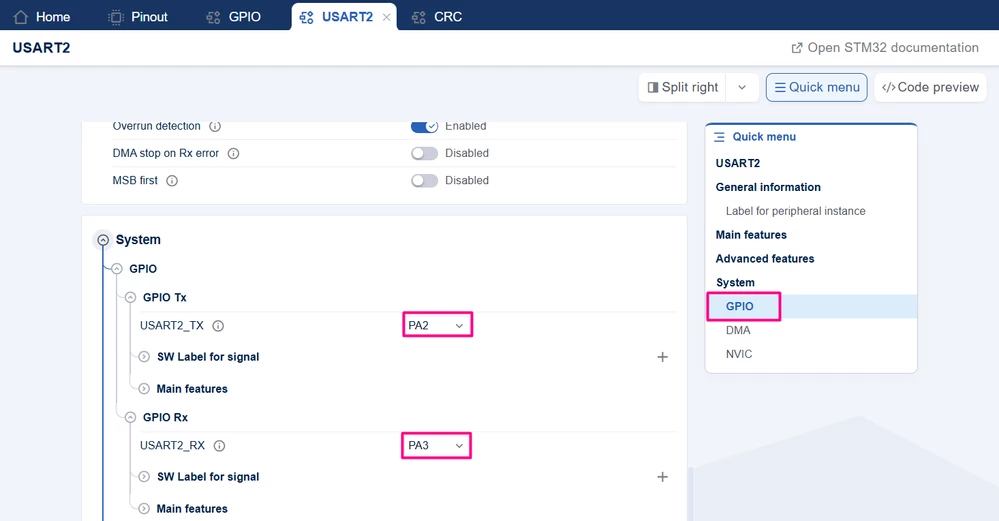999x521 pixels.
Task: Click the Pinout chip icon
Action: pyautogui.click(x=116, y=17)
